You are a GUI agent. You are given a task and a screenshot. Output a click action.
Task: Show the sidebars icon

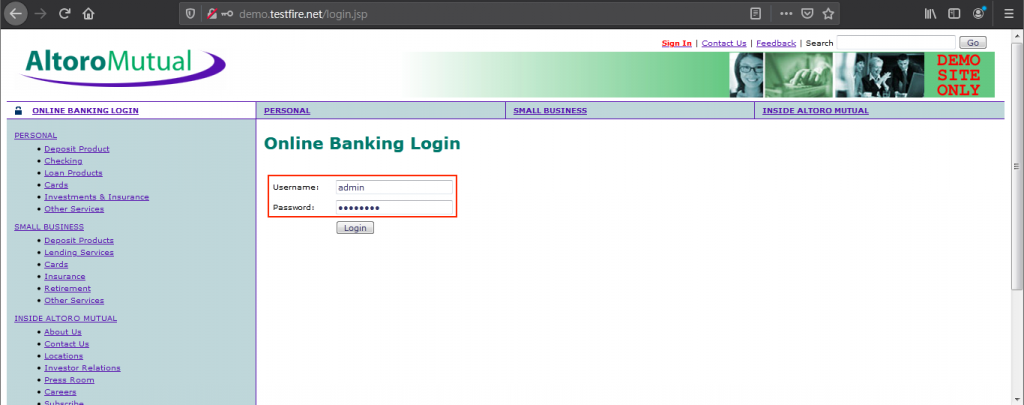pyautogui.click(x=955, y=14)
